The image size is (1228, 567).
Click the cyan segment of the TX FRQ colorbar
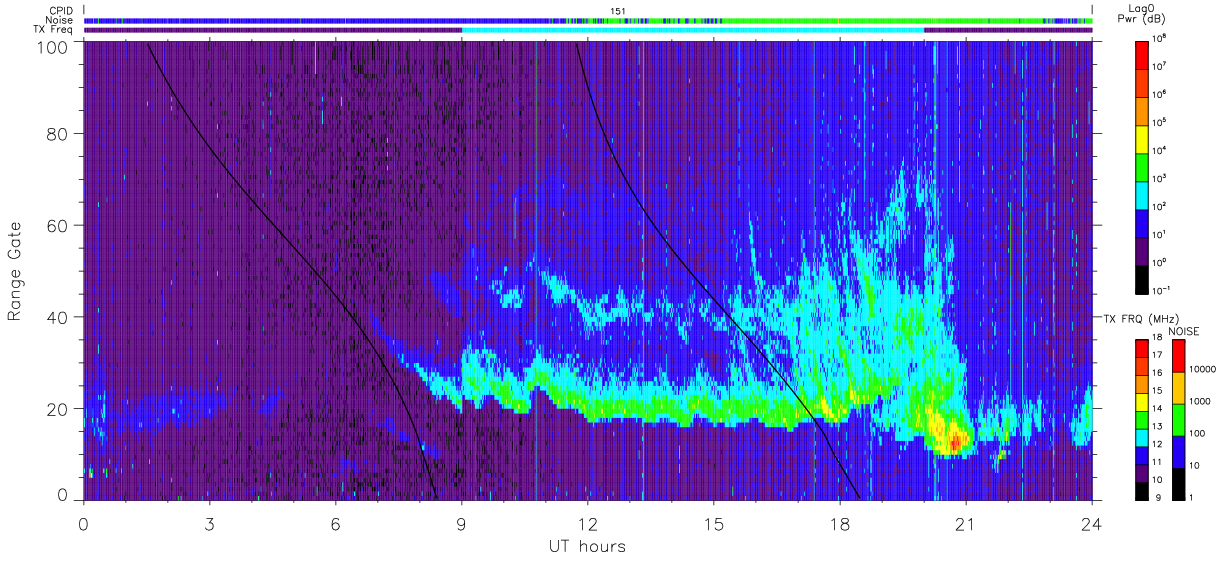[x=1142, y=436]
